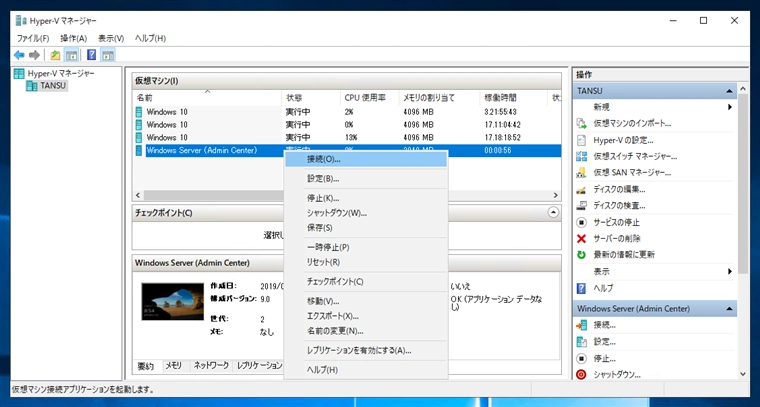760x407 pixels.
Task: Choose 設定(B)... in the context menu
Action: coord(366,179)
